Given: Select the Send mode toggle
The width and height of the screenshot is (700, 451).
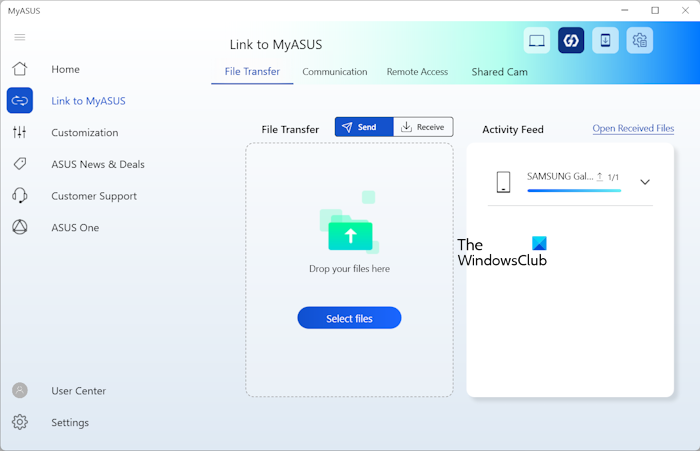Looking at the screenshot, I should tap(364, 127).
